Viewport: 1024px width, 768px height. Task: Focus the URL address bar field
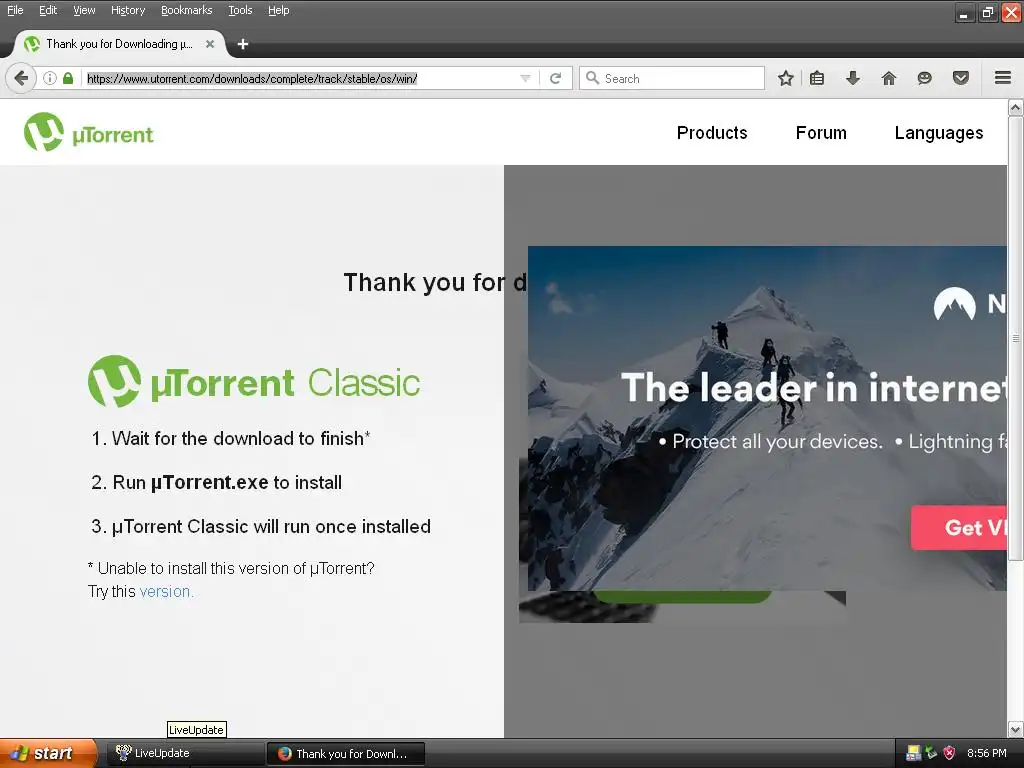pos(300,78)
